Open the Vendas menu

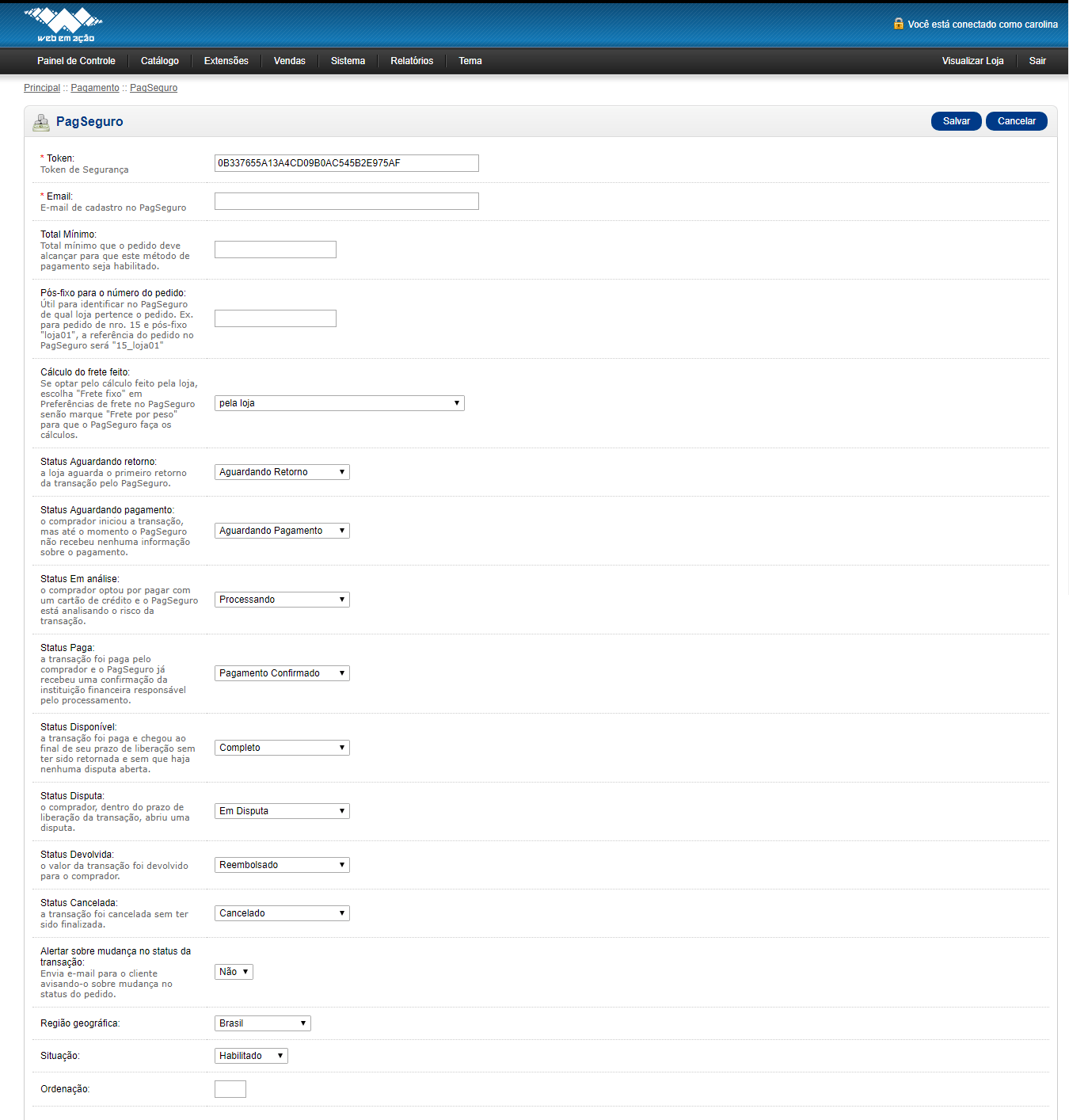tap(290, 61)
